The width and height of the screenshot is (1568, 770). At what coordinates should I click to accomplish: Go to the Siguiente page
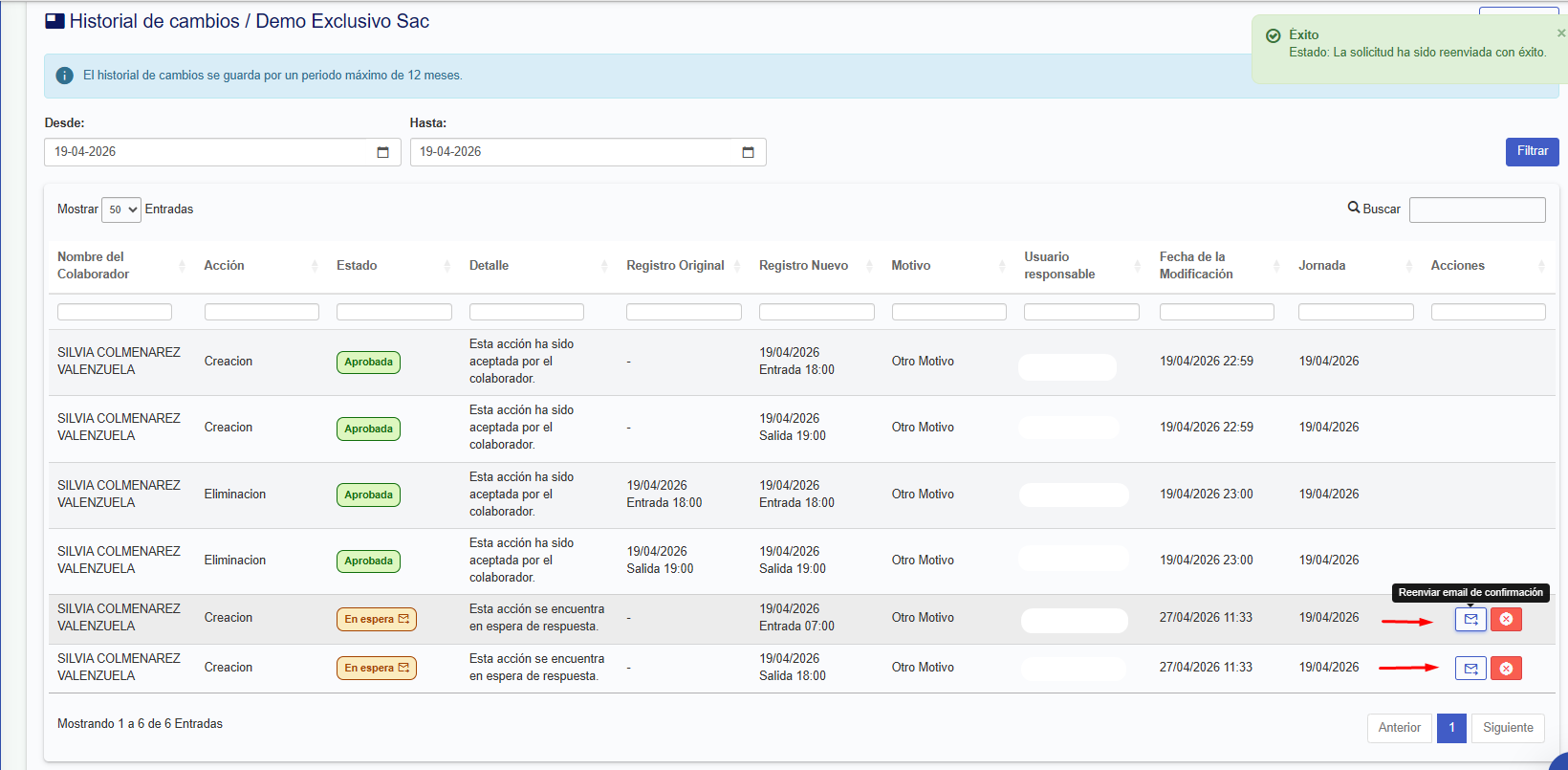[1508, 728]
